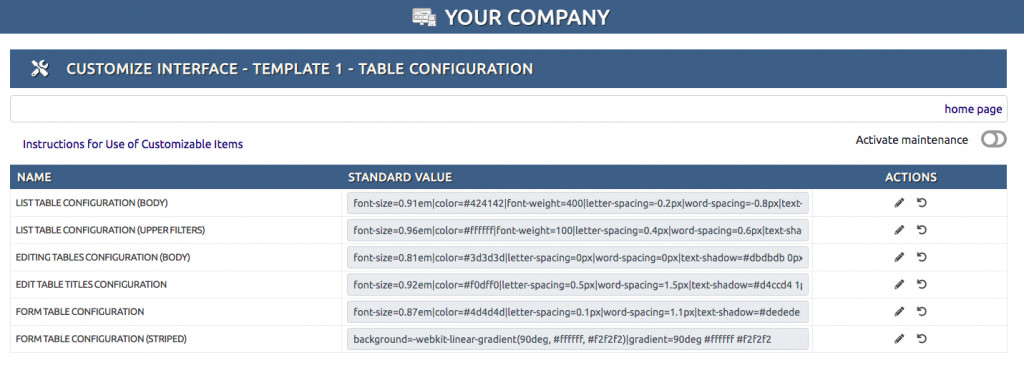Image resolution: width=1024 pixels, height=383 pixels.
Task: Focus the List Table Configuration (Body) value field
Action: coord(578,203)
